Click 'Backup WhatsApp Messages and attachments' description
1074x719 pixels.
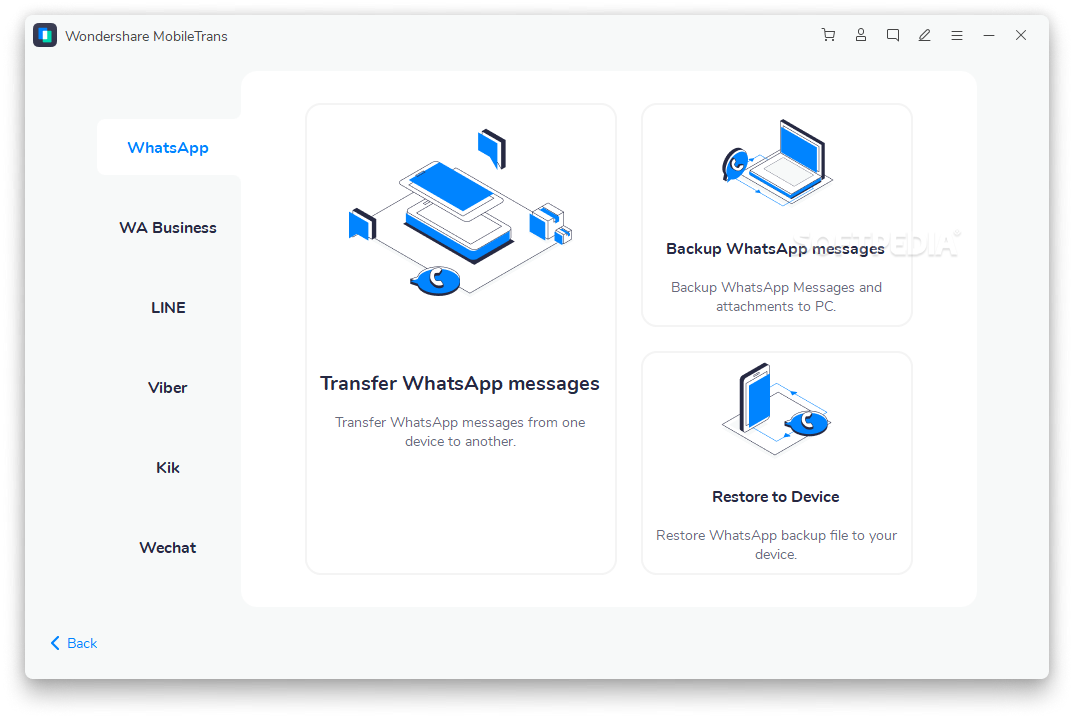coord(776,297)
